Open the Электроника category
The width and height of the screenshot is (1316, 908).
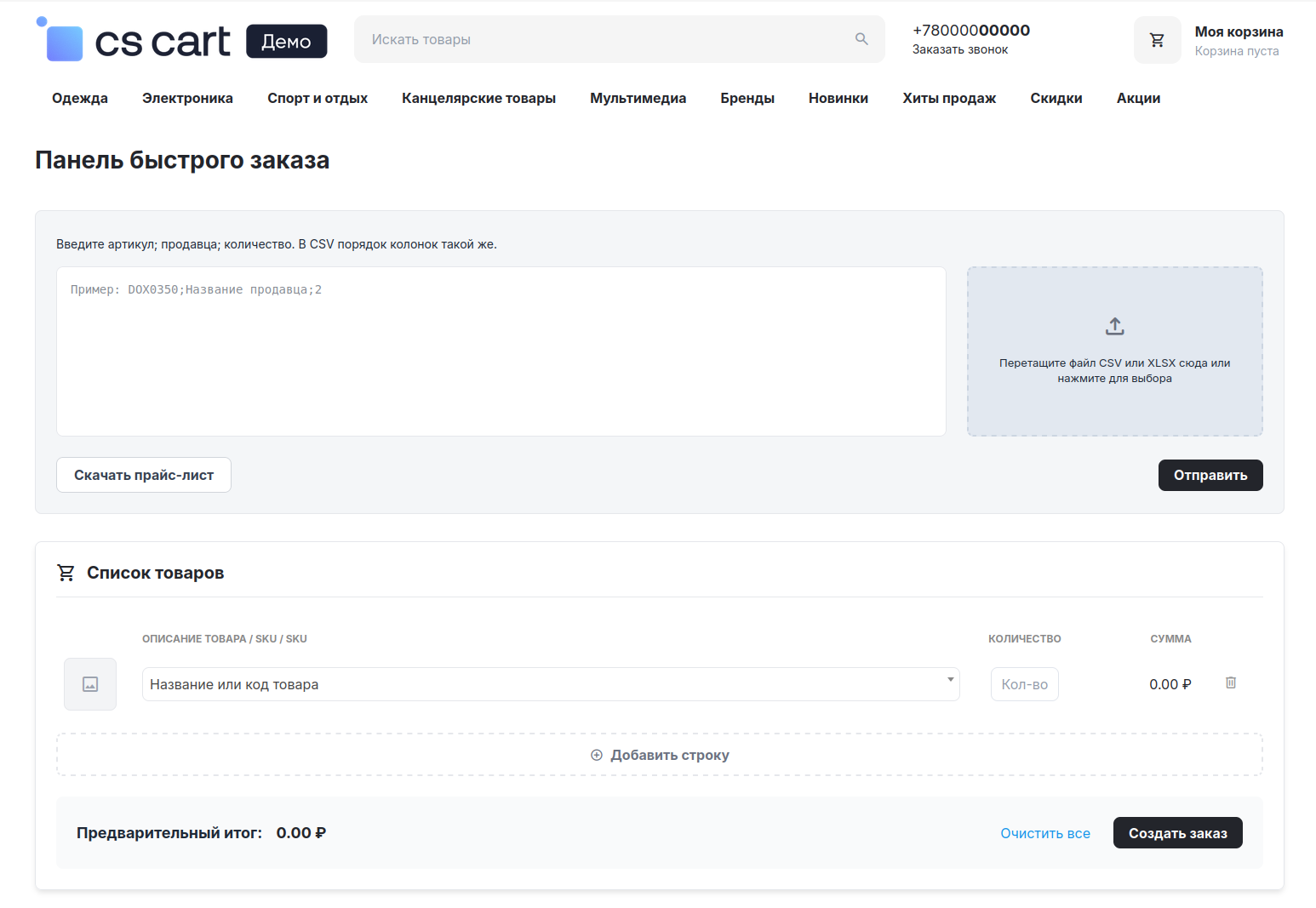point(187,98)
